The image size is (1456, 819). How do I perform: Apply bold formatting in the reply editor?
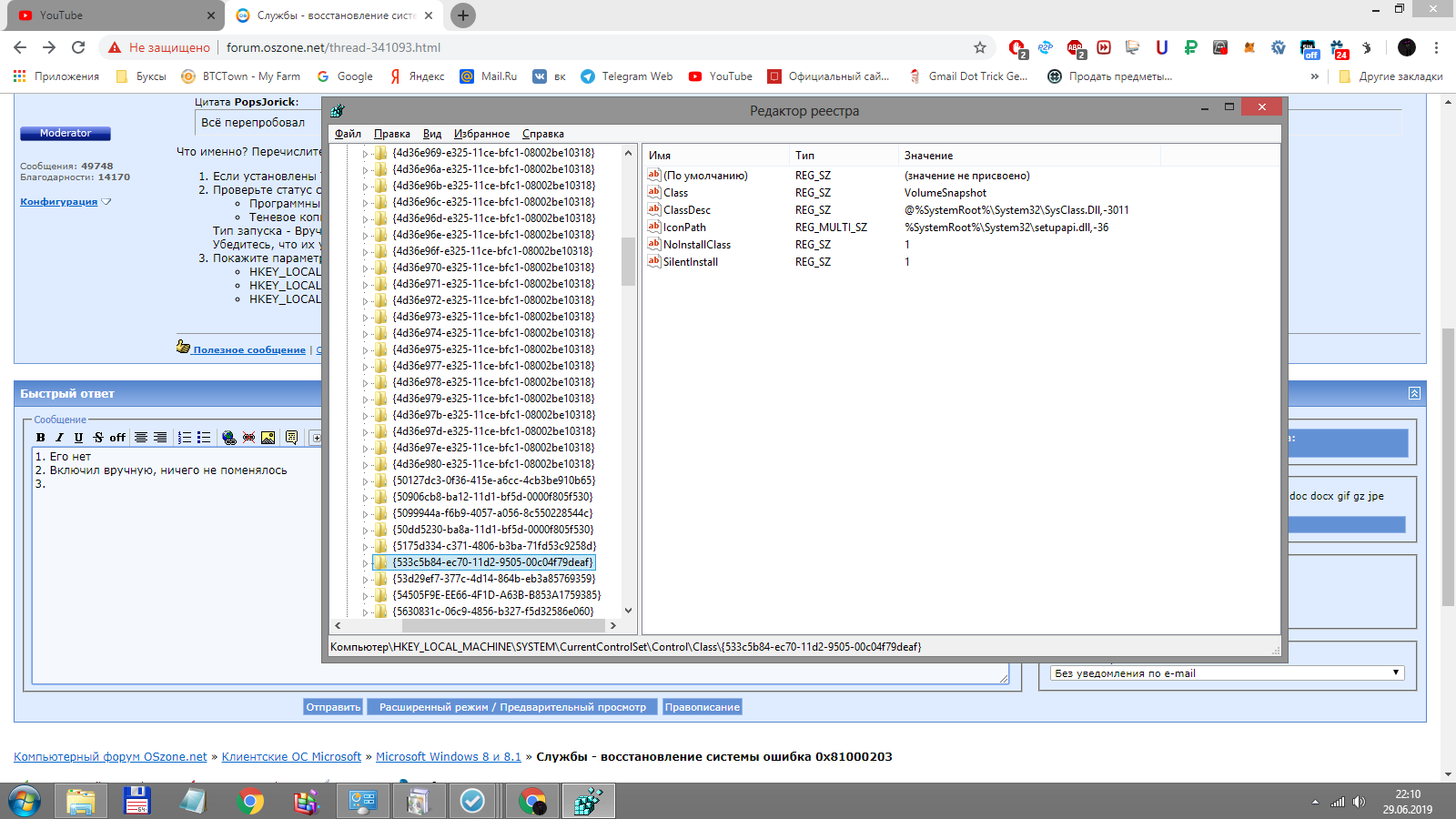point(41,438)
